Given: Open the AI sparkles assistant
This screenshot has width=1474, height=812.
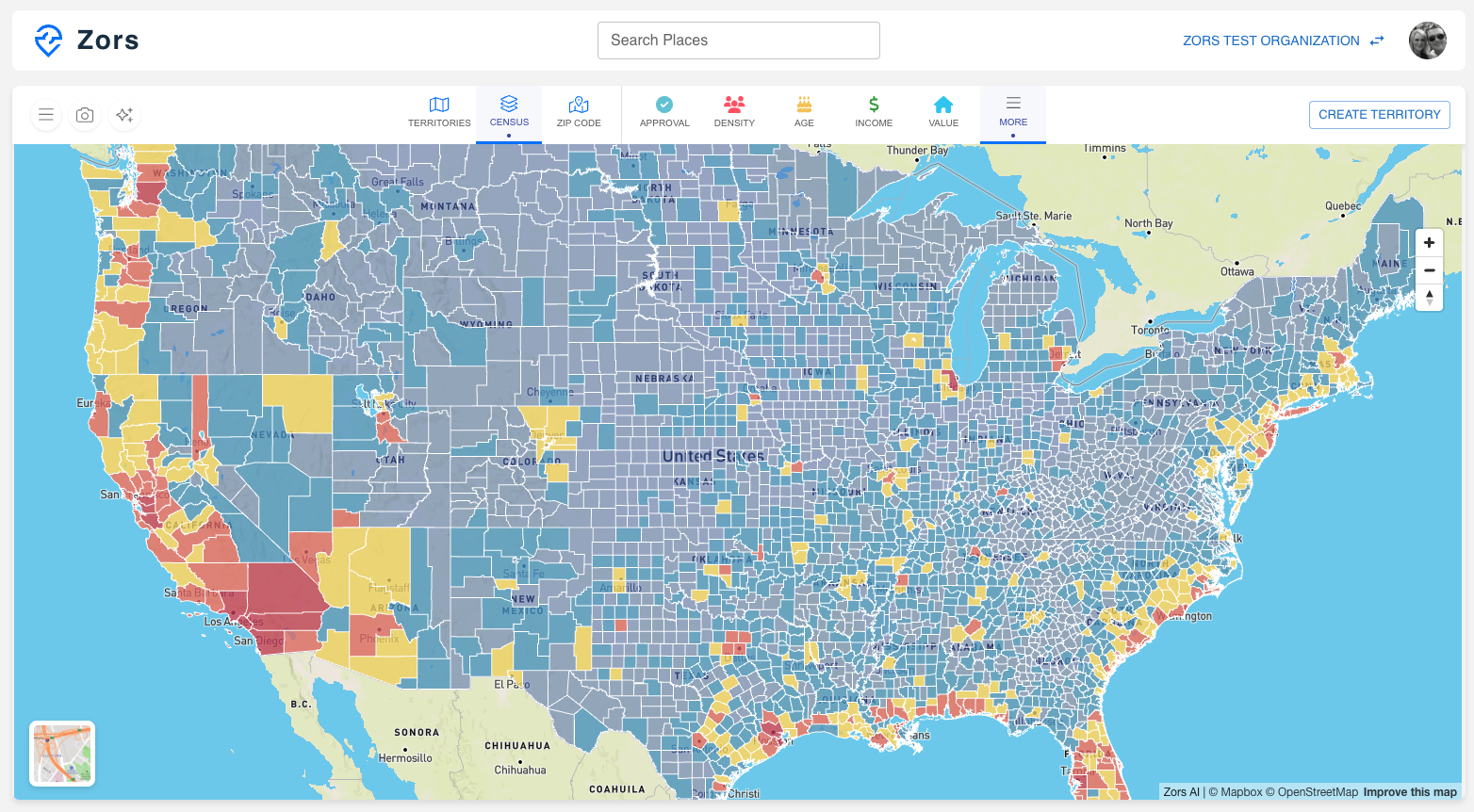Looking at the screenshot, I should tap(123, 114).
